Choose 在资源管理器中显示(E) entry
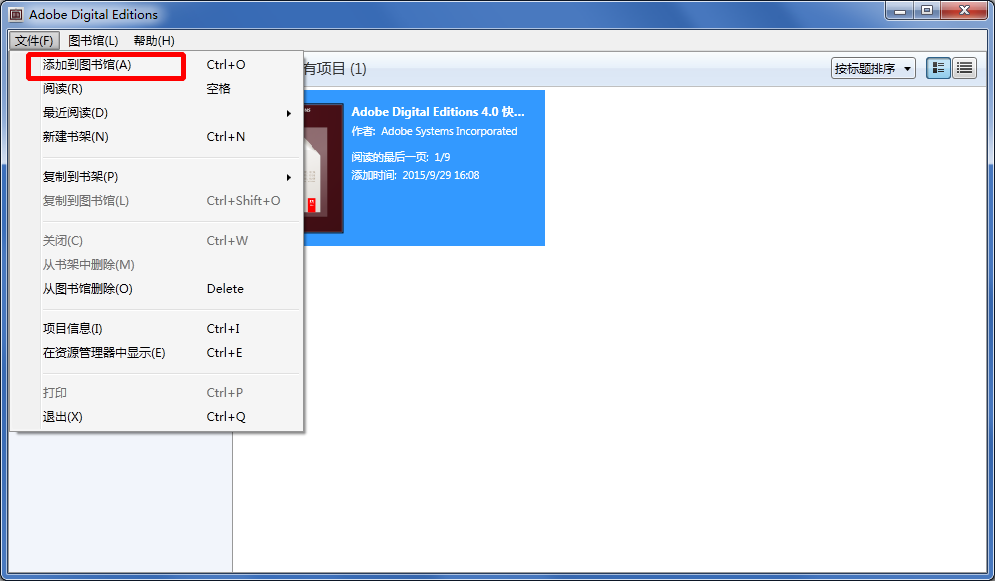Image resolution: width=995 pixels, height=581 pixels. pyautogui.click(x=157, y=353)
